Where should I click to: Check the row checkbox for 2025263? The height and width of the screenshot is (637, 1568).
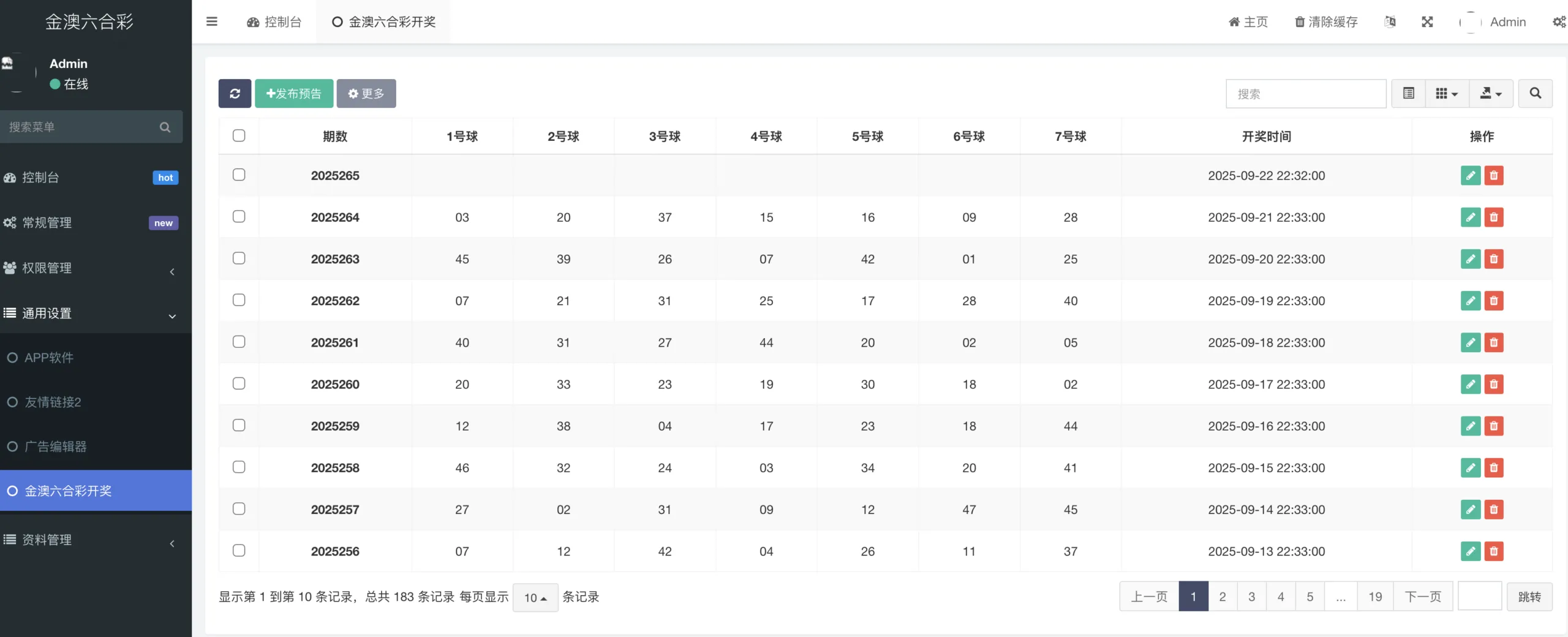pyautogui.click(x=239, y=258)
